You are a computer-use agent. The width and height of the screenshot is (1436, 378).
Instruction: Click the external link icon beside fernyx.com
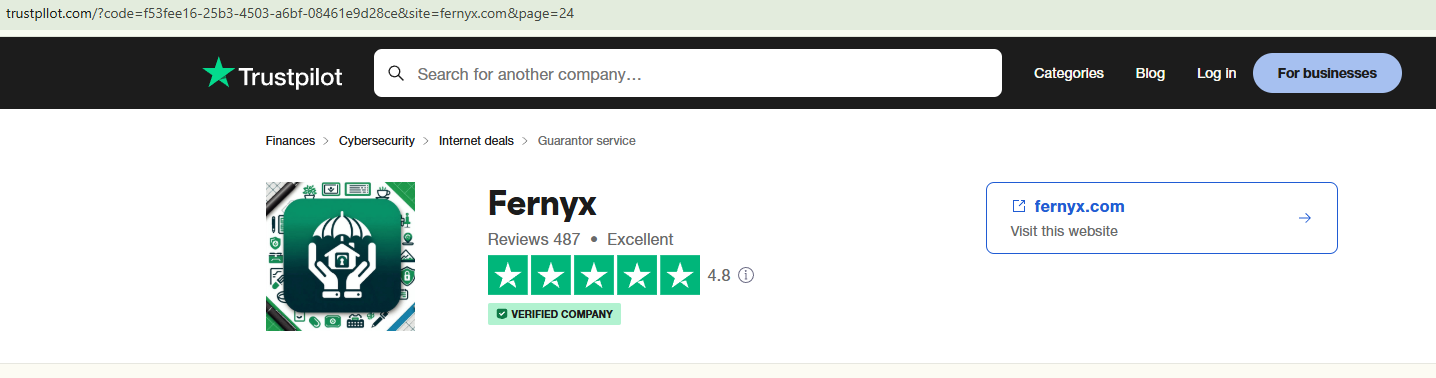click(1019, 206)
